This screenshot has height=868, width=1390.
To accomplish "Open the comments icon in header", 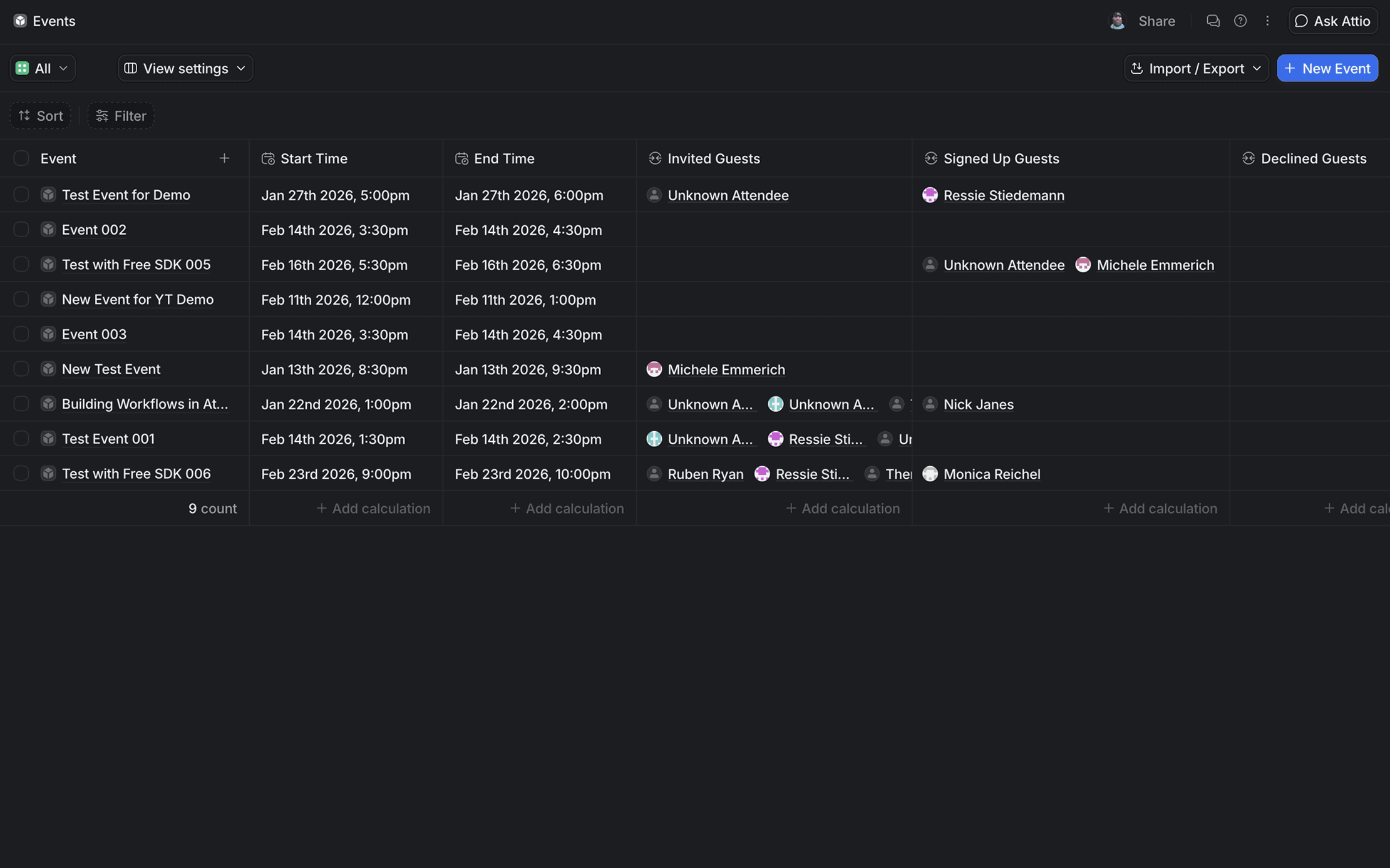I will 1213,21.
